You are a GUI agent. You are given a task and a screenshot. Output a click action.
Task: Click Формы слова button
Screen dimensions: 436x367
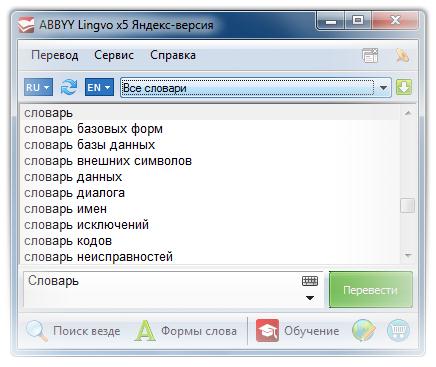click(x=186, y=331)
